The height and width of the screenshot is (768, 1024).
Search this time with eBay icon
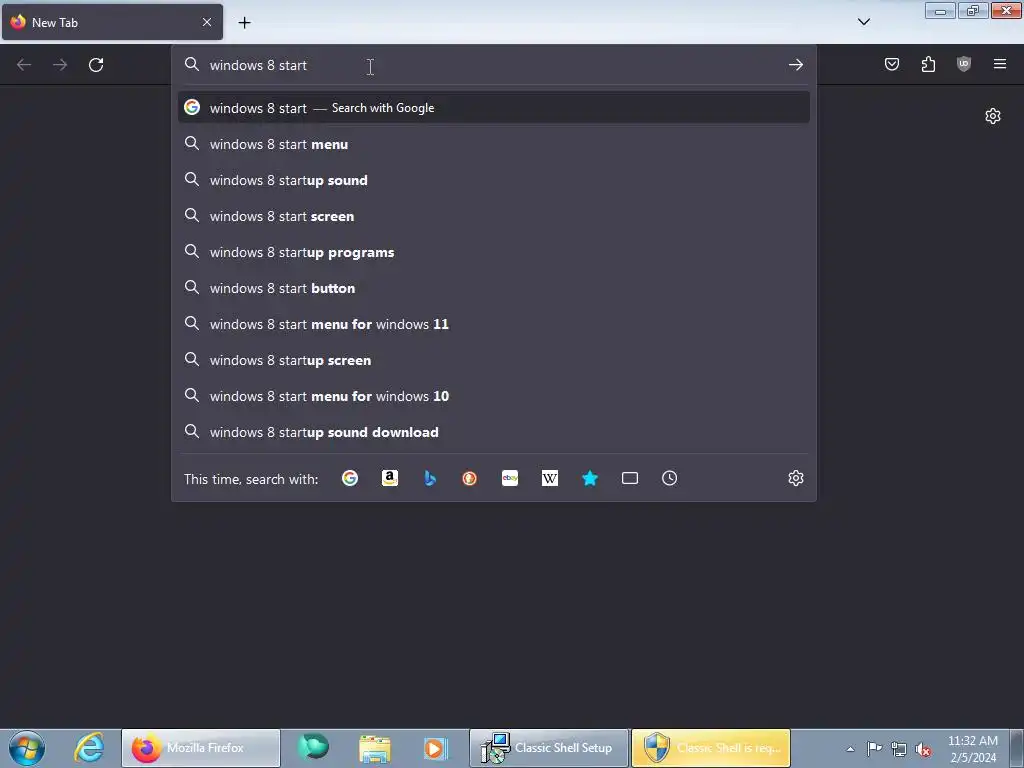(x=510, y=478)
